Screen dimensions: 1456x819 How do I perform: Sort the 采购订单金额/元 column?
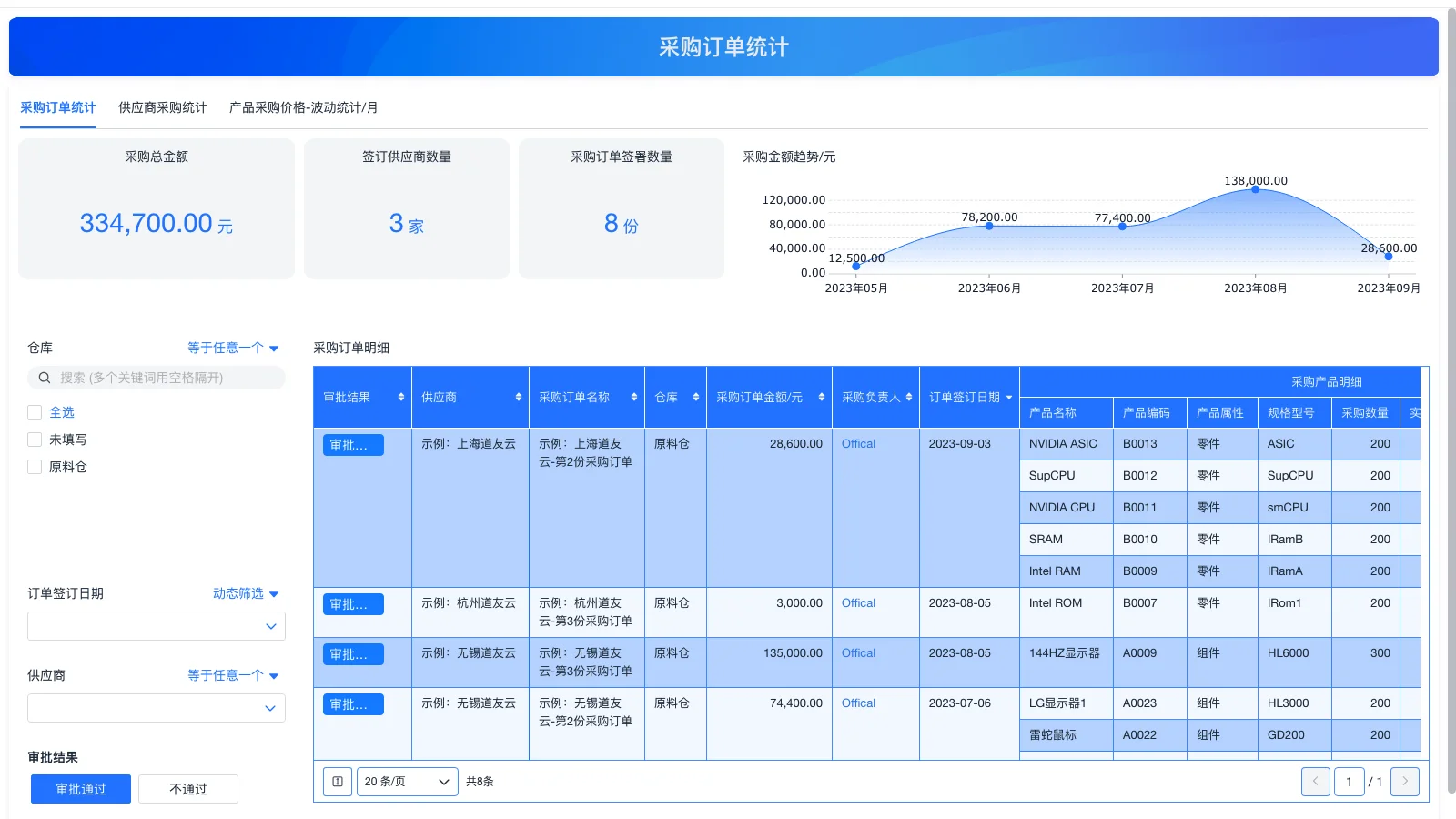point(820,397)
